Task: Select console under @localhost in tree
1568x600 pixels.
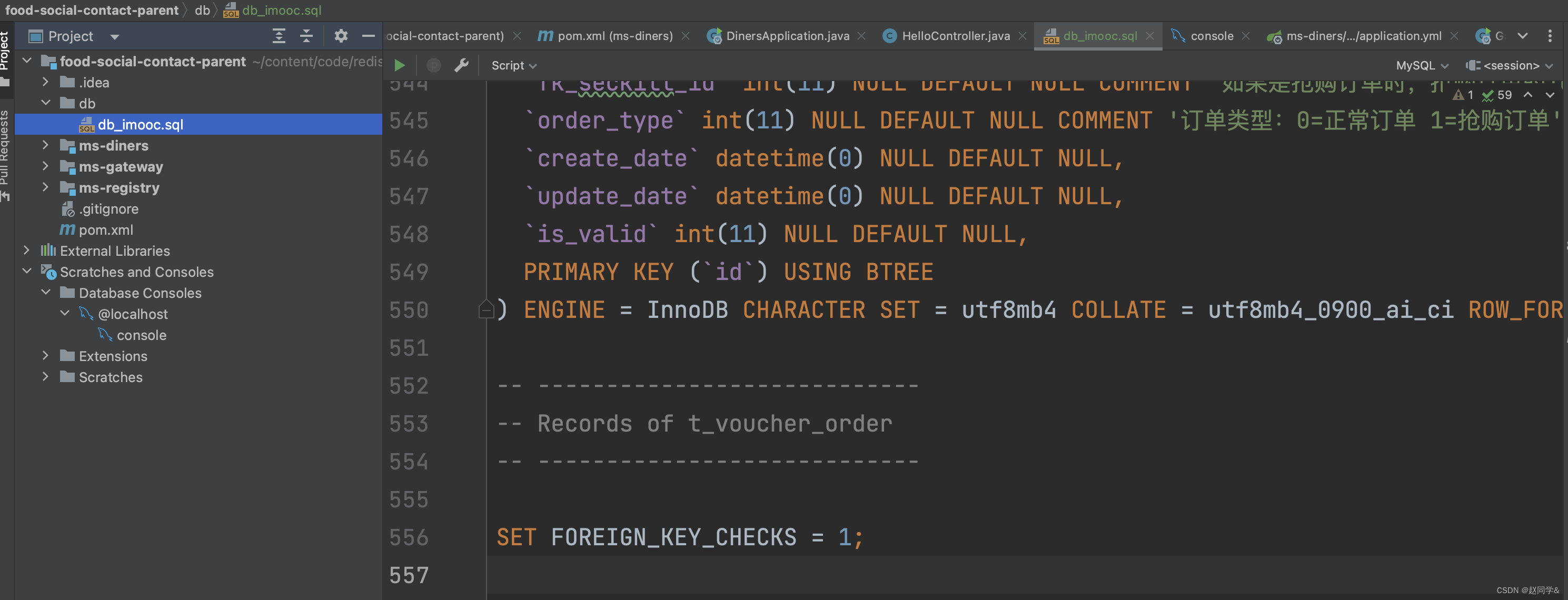Action: pos(141,335)
